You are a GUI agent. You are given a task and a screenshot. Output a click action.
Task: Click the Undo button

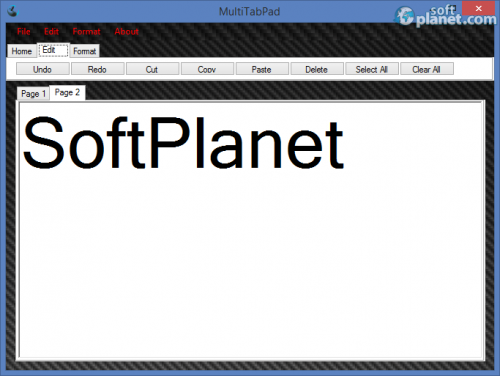pos(43,69)
